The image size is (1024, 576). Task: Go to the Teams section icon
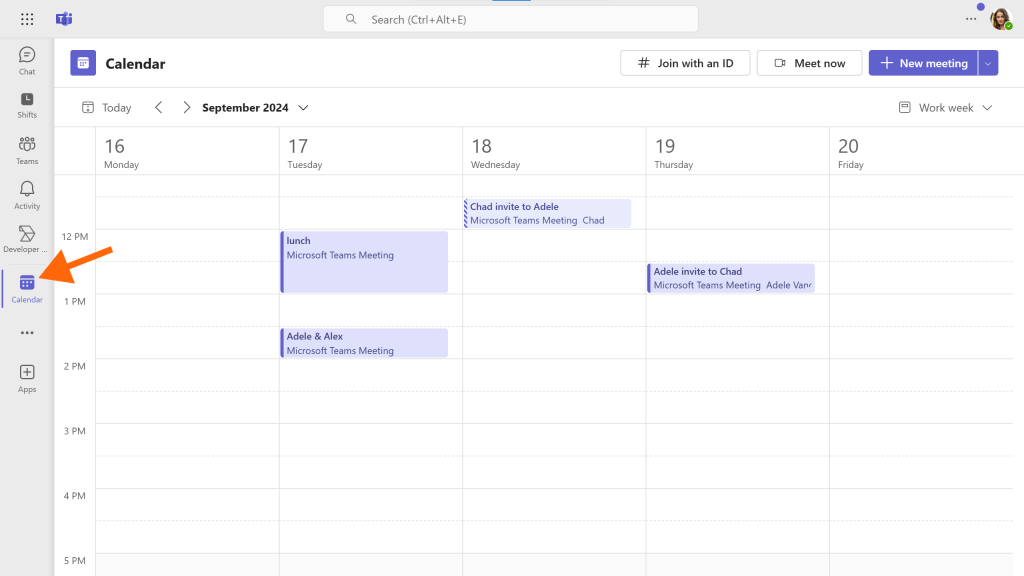27,150
